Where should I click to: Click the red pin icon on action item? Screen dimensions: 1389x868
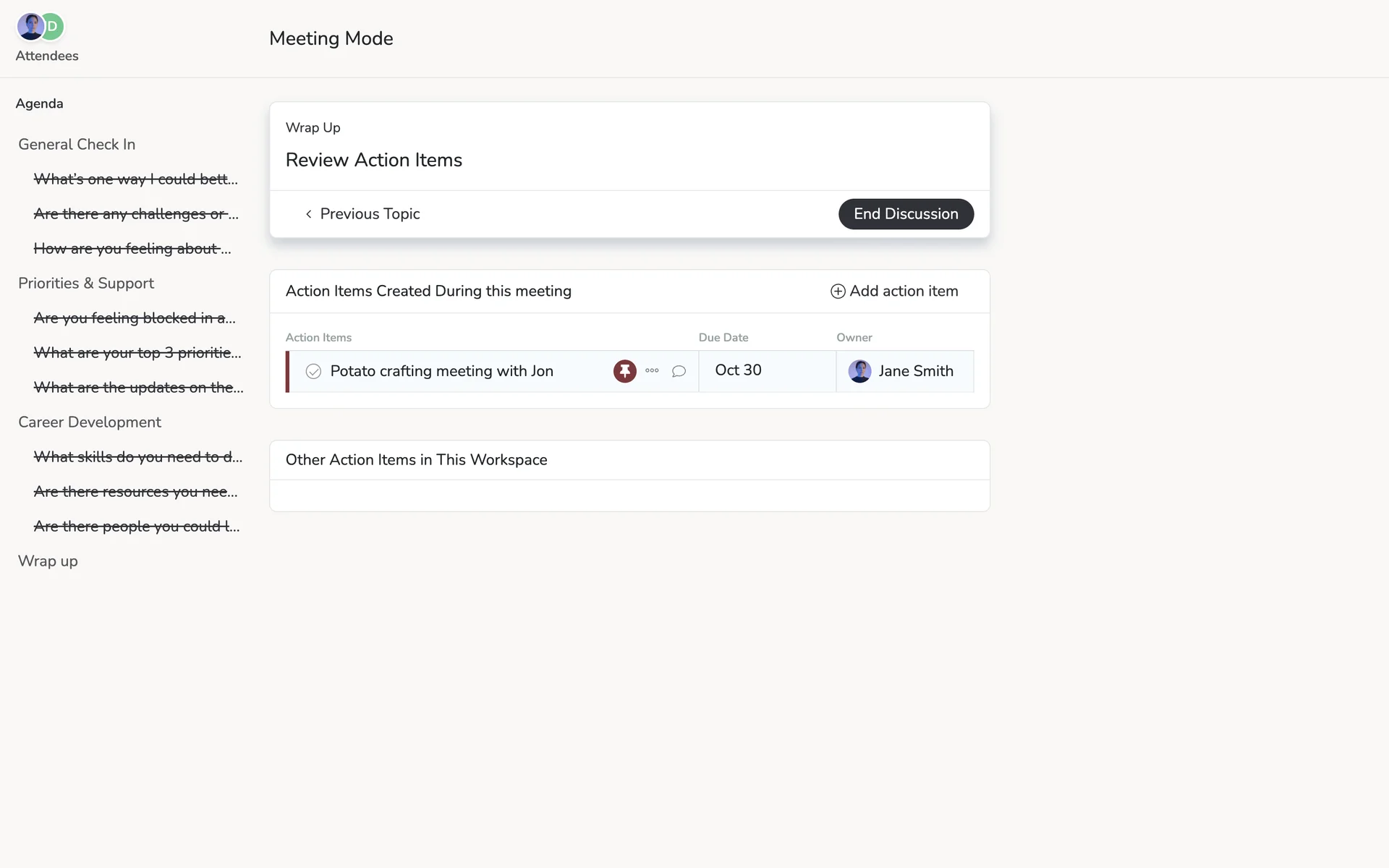tap(624, 371)
